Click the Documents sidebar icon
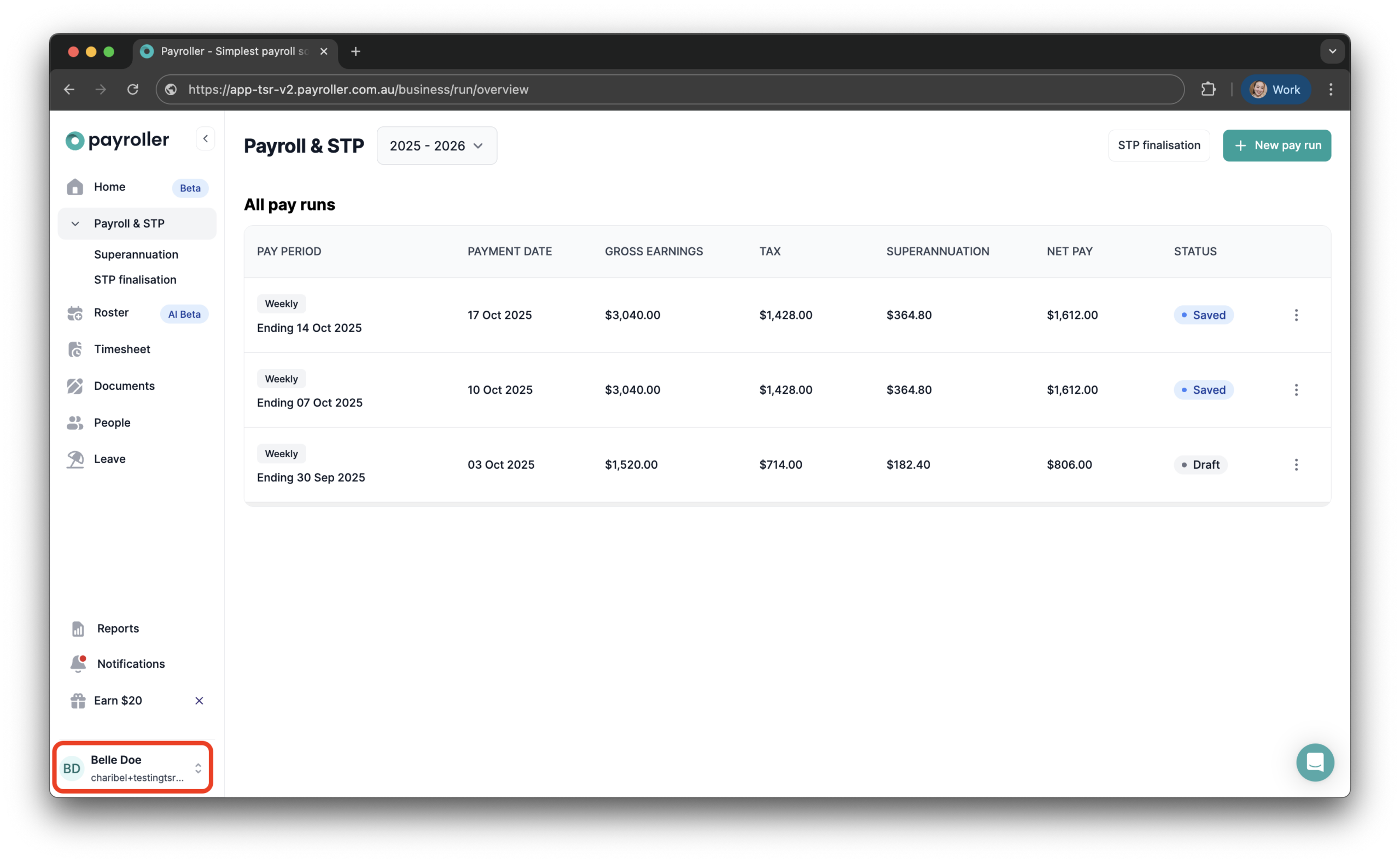This screenshot has width=1400, height=863. pyautogui.click(x=75, y=386)
